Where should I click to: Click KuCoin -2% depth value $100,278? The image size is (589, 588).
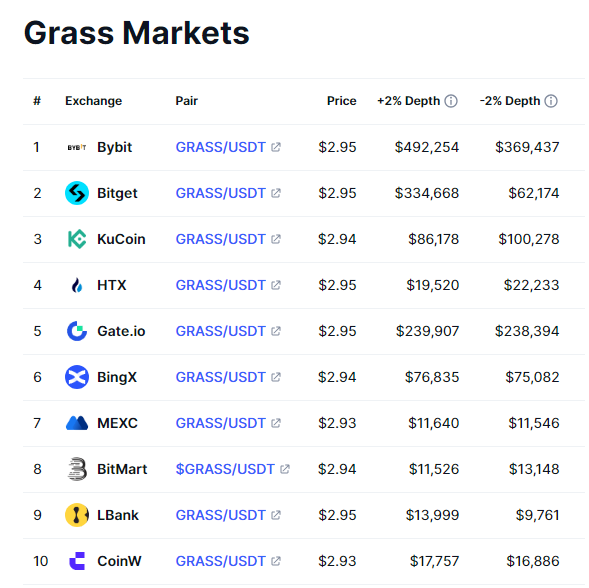pyautogui.click(x=529, y=239)
